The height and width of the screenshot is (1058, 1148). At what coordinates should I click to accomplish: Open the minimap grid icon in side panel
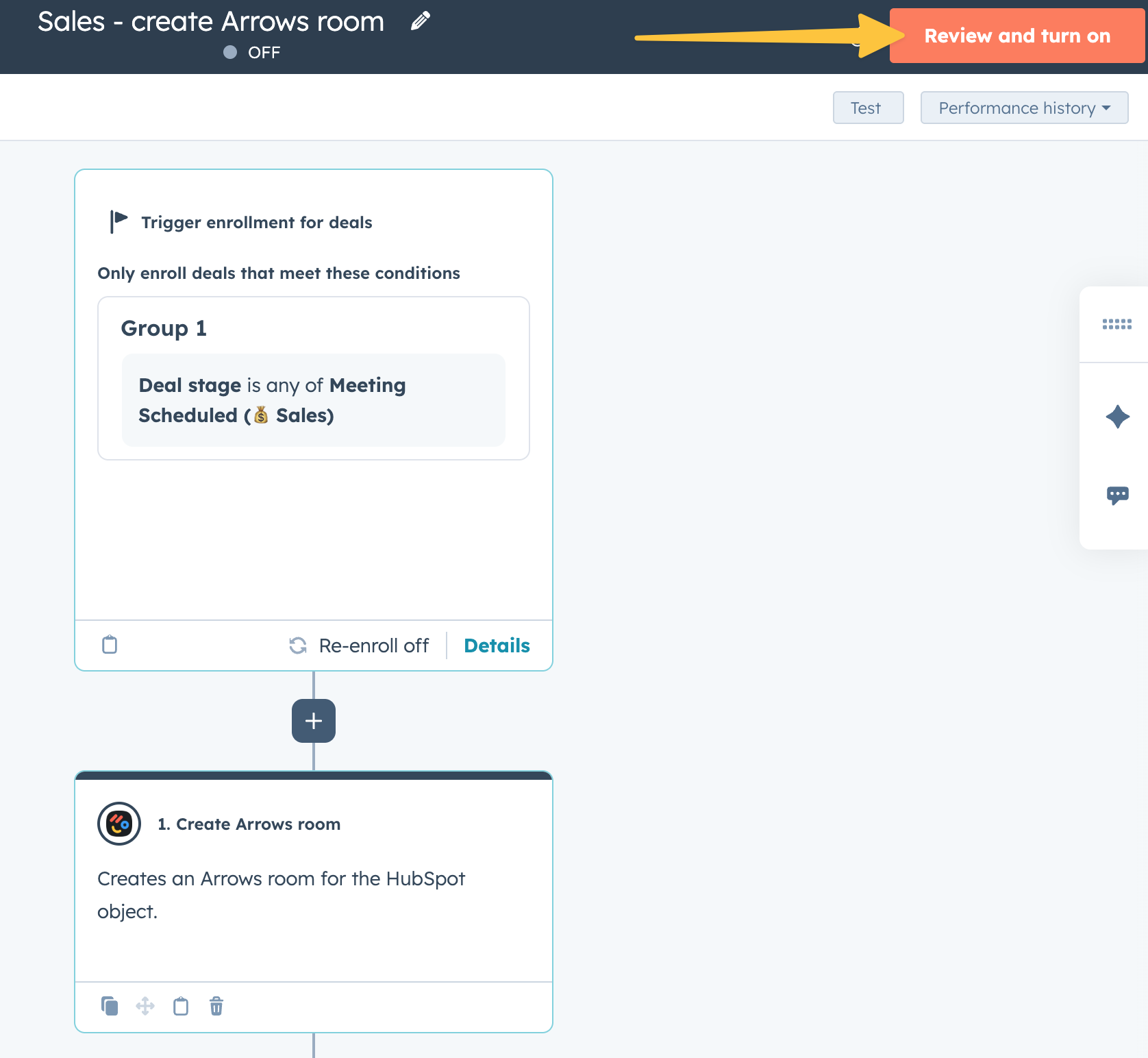(x=1116, y=324)
